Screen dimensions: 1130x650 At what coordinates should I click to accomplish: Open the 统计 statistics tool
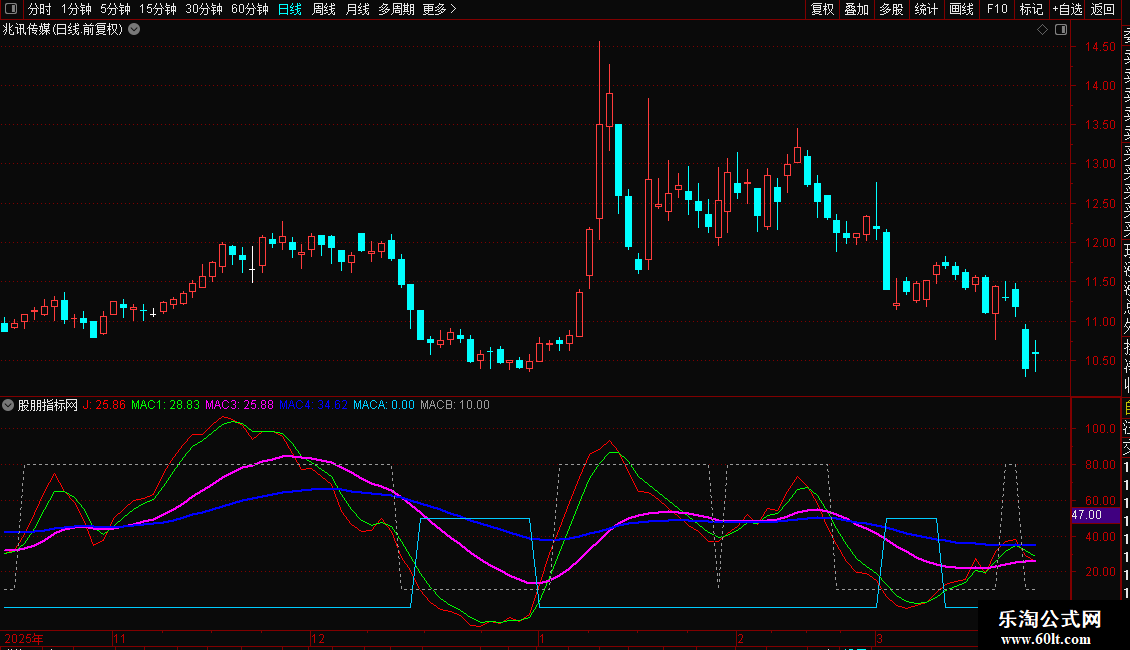click(926, 9)
